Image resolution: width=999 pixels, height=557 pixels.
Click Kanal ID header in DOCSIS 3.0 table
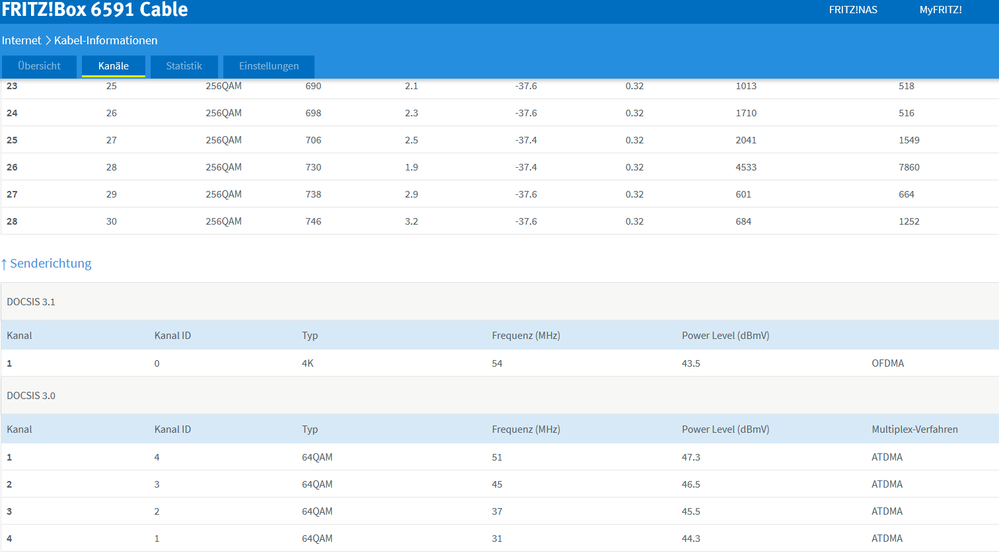point(172,430)
